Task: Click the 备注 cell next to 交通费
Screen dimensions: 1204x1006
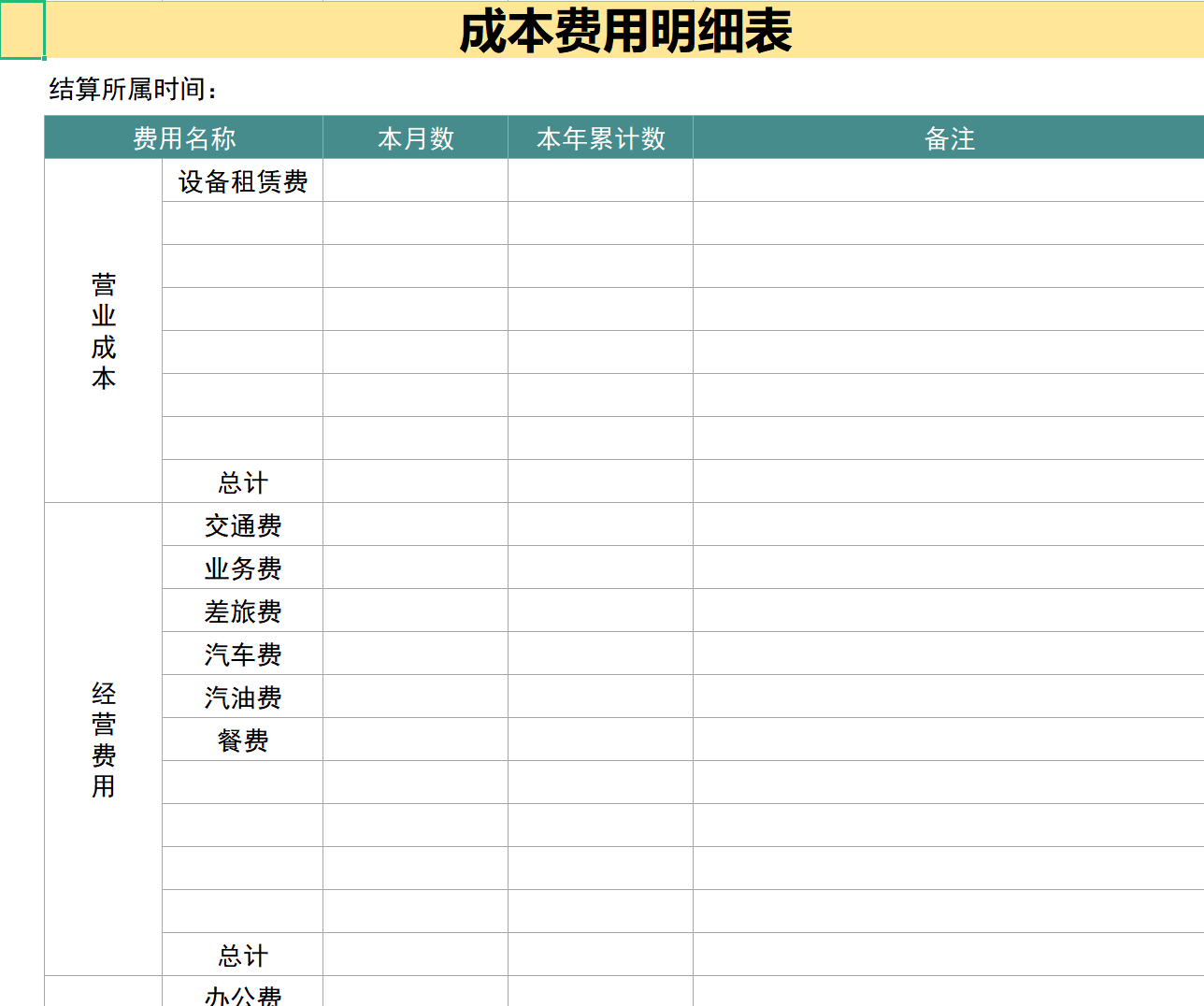Action: [947, 525]
